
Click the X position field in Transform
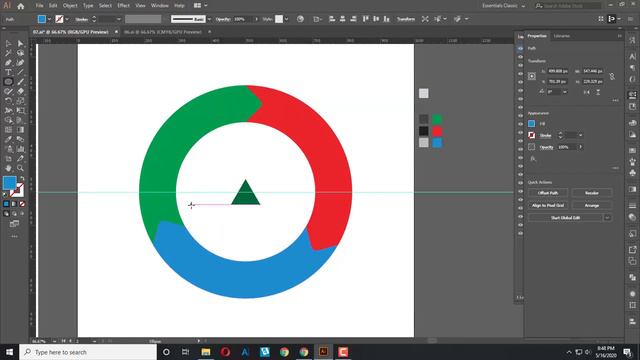[x=558, y=71]
